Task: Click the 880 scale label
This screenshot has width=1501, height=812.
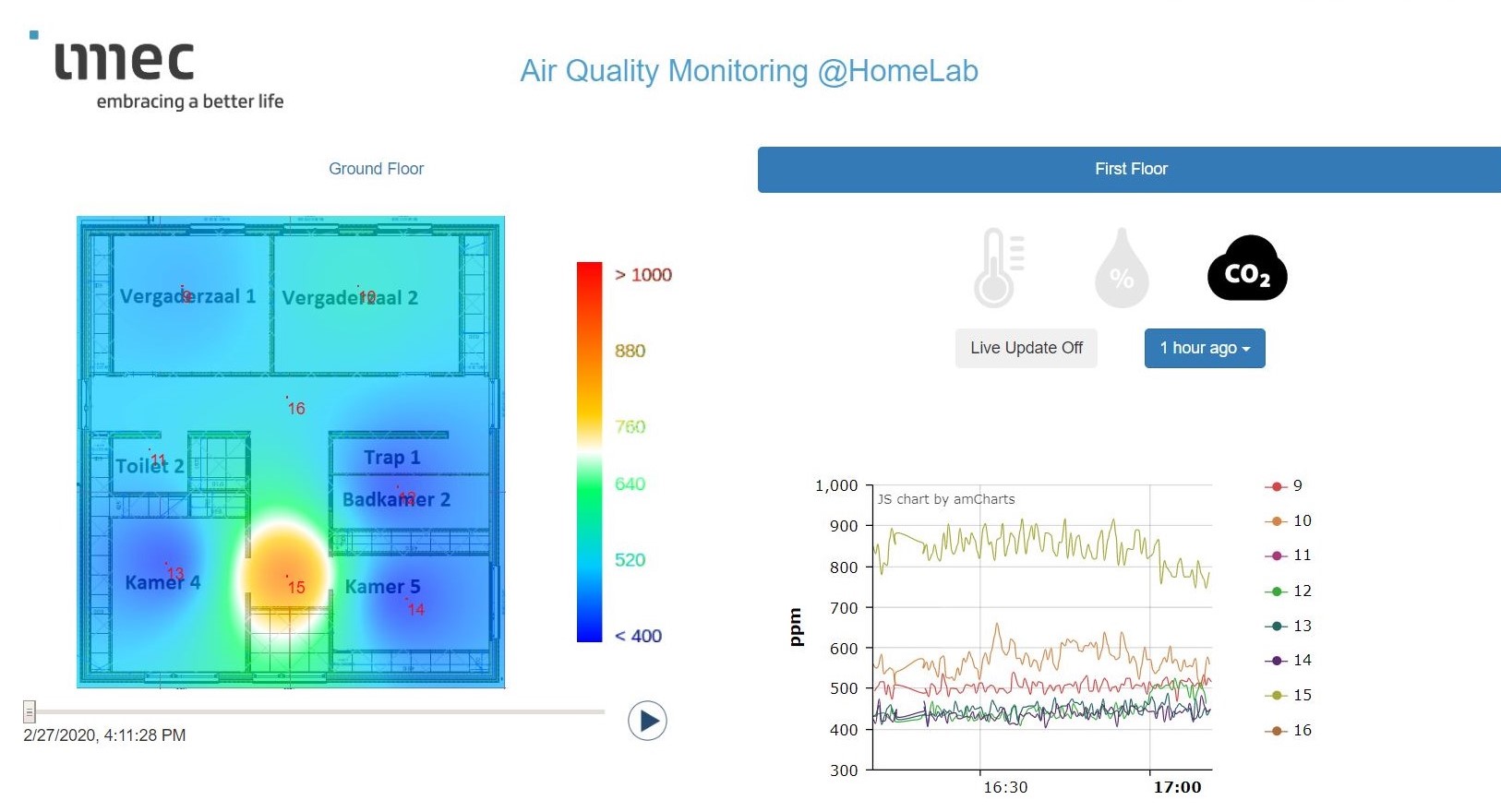Action: pos(630,351)
